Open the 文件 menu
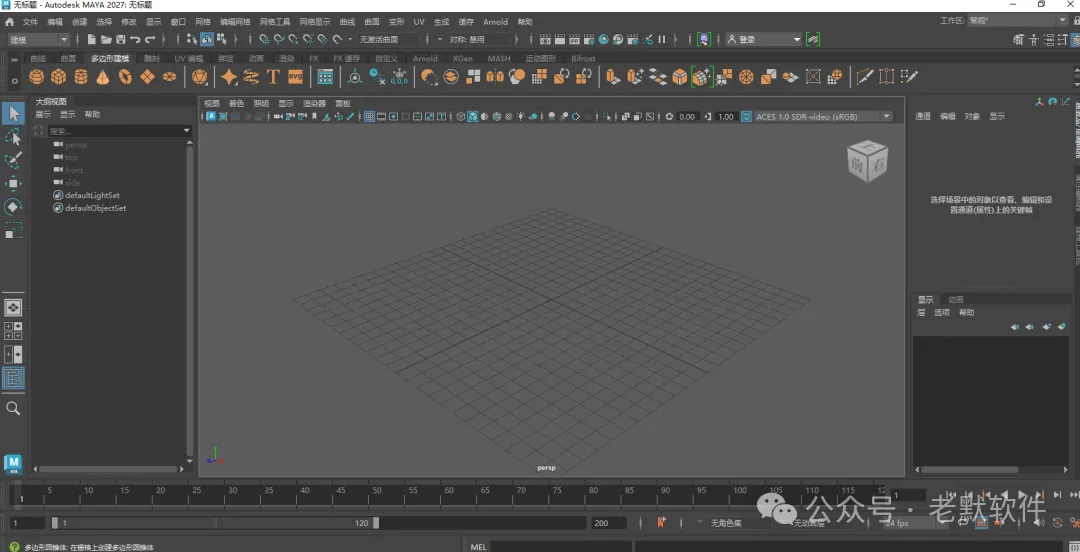The width and height of the screenshot is (1080, 552). [x=30, y=21]
